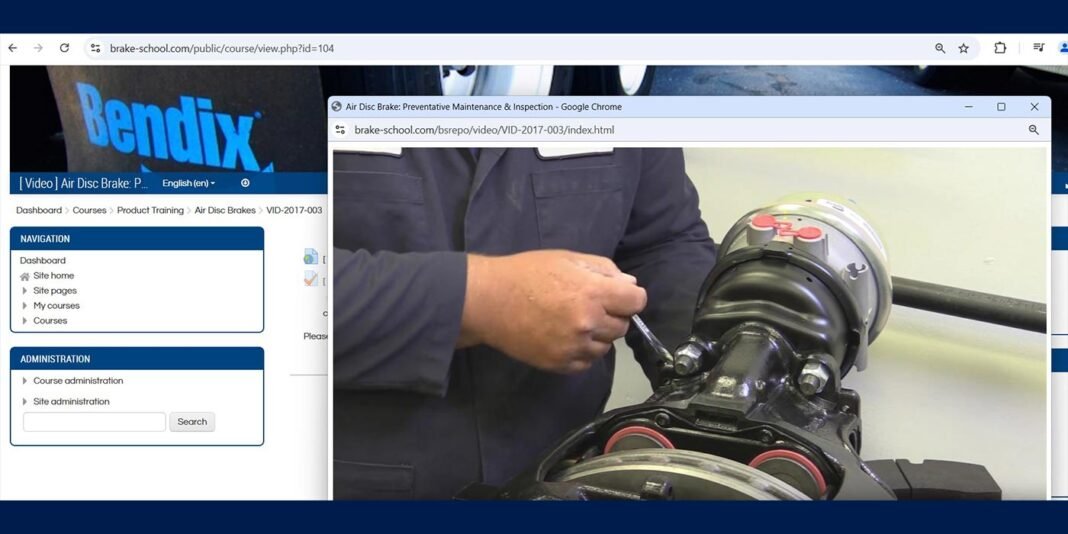1068x534 pixels.
Task: Open the browser extensions puzzle icon
Action: point(1000,48)
